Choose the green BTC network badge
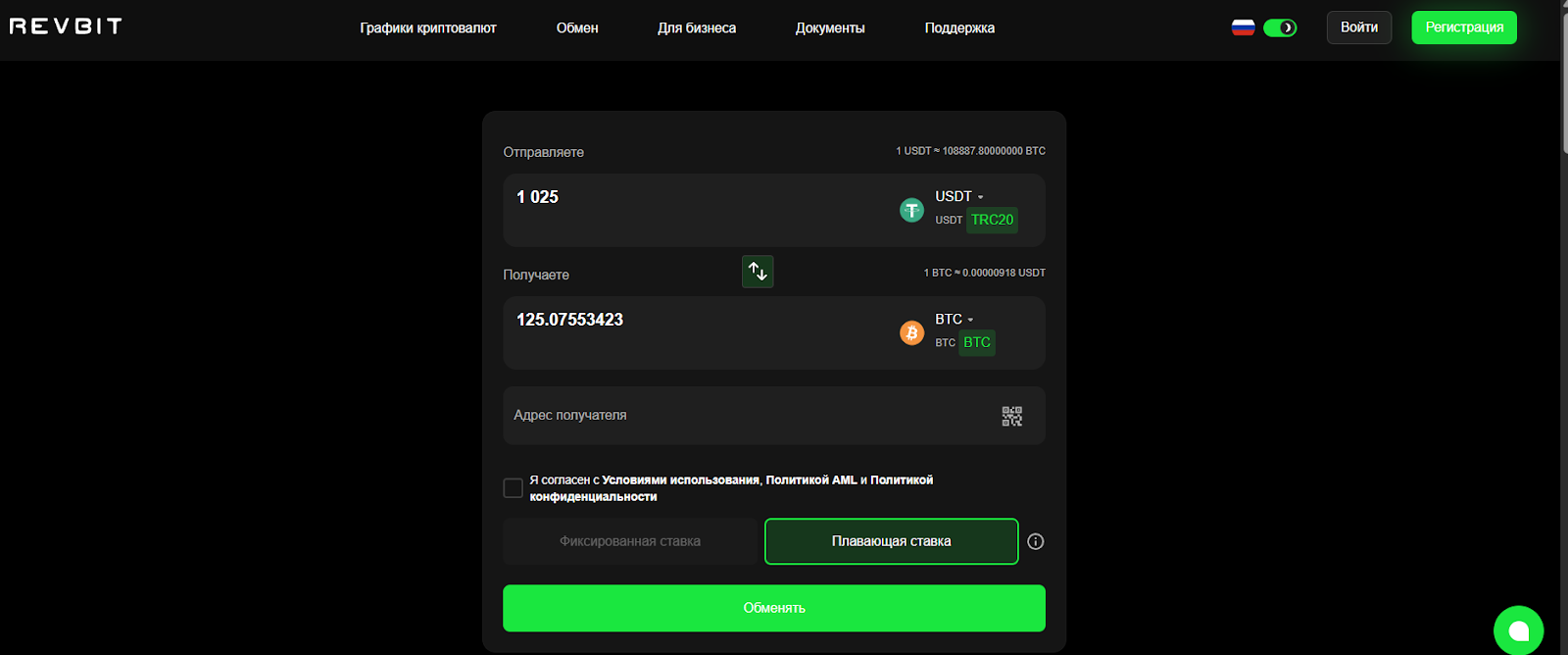The image size is (1568, 655). coord(977,342)
